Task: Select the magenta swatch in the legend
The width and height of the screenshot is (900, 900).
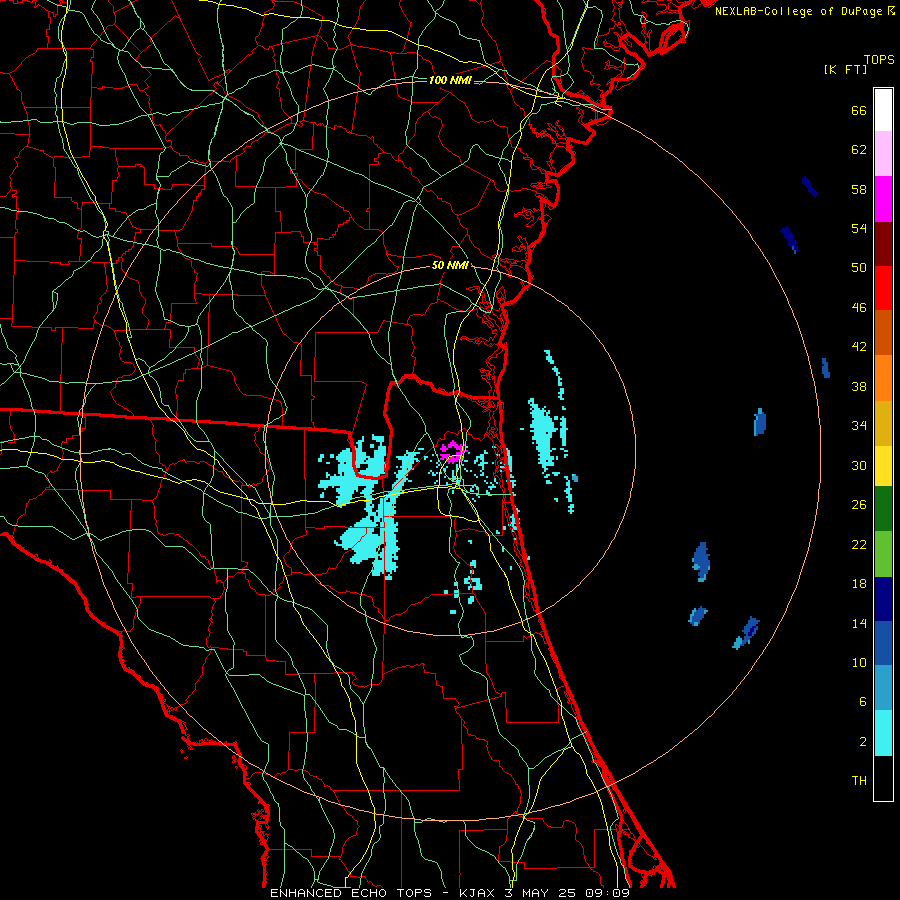Action: [x=883, y=199]
